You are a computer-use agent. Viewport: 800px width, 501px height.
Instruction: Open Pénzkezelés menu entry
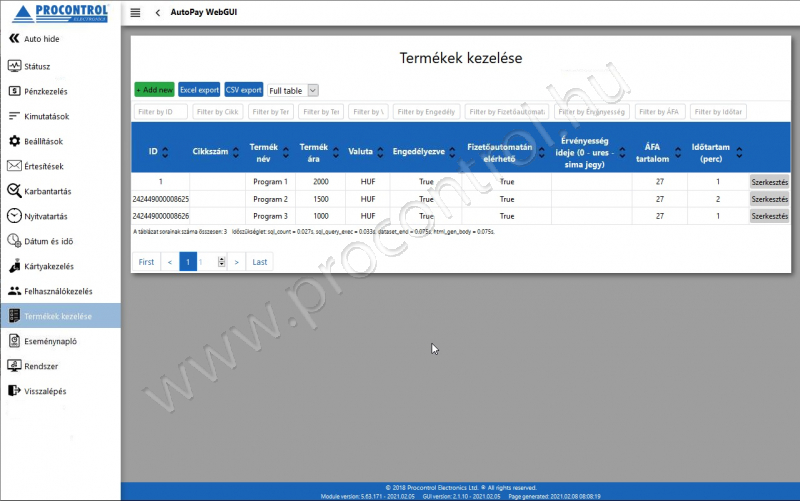click(x=46, y=91)
